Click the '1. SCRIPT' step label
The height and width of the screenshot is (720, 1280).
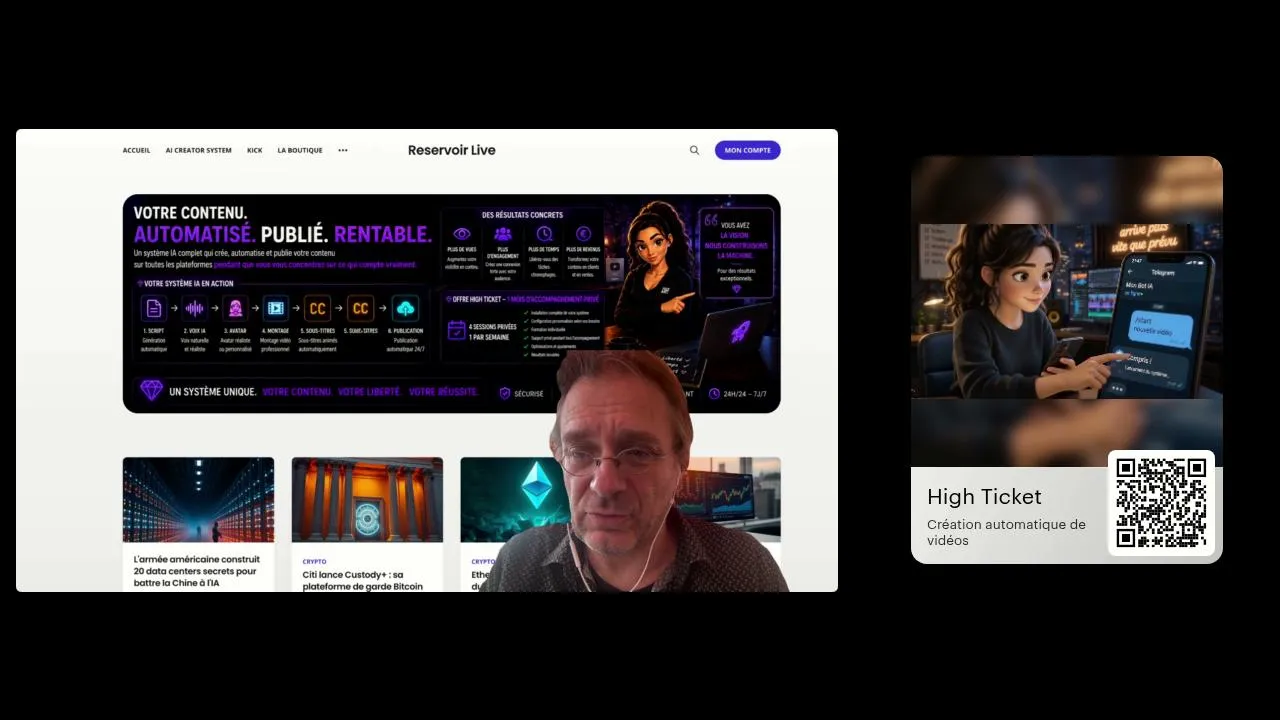pyautogui.click(x=153, y=331)
